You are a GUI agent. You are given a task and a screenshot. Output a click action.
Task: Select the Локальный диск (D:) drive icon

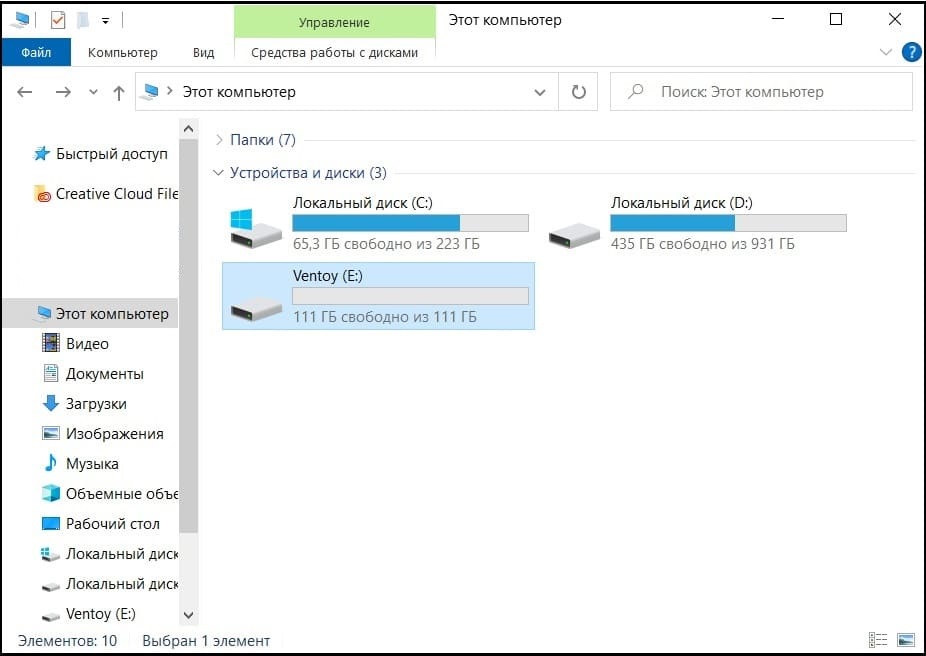(x=573, y=235)
